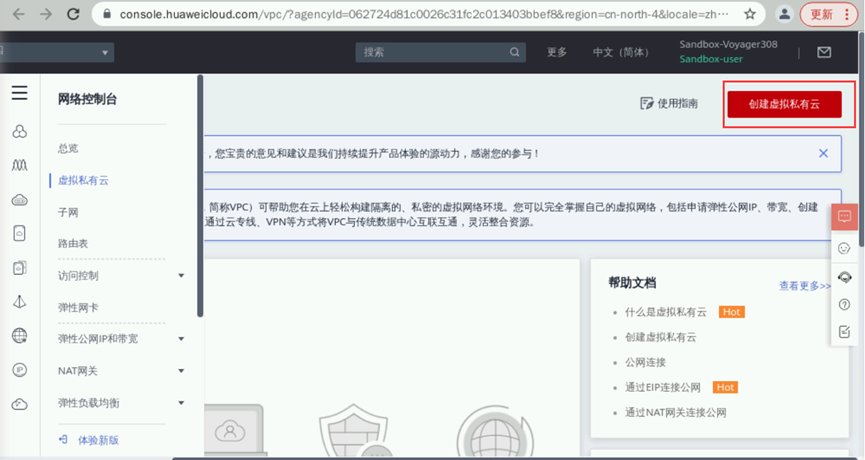Select 子网 in the sidebar
This screenshot has height=460, width=865.
click(68, 212)
